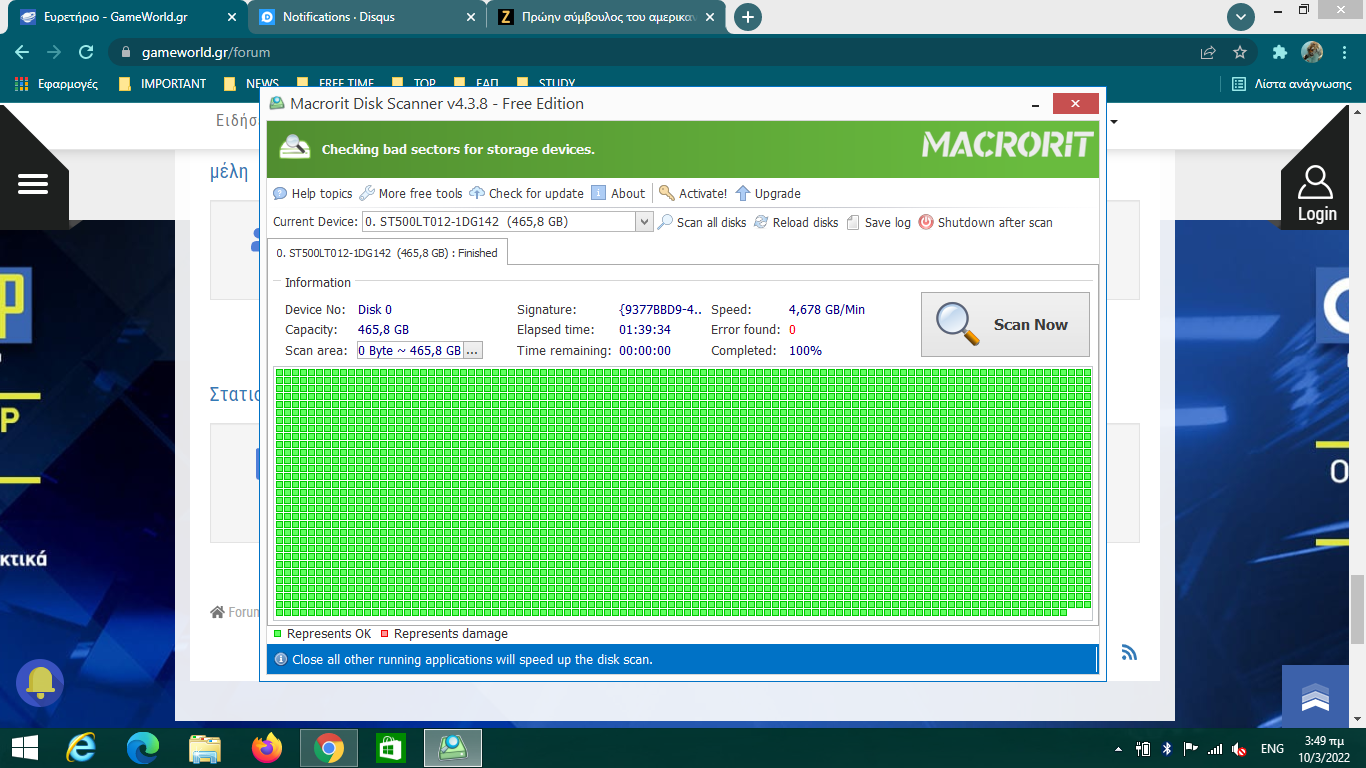
Task: Open Firefox from the taskbar
Action: 267,748
